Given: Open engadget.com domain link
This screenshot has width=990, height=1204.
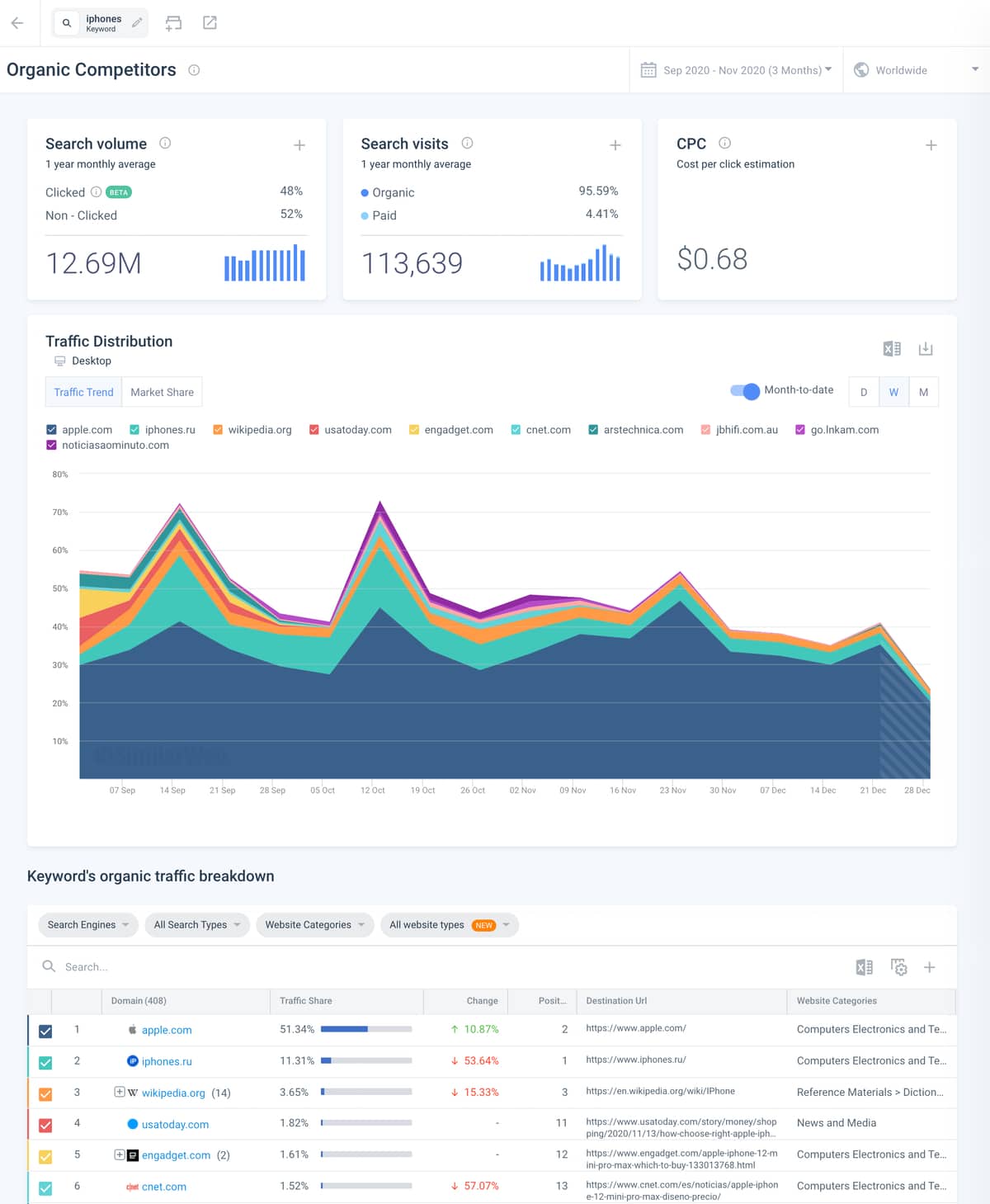Looking at the screenshot, I should pos(176,1155).
